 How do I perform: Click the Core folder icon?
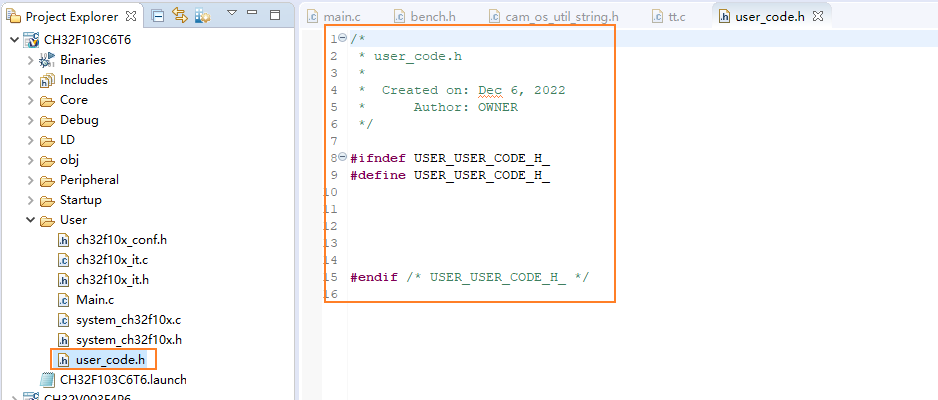(47, 100)
